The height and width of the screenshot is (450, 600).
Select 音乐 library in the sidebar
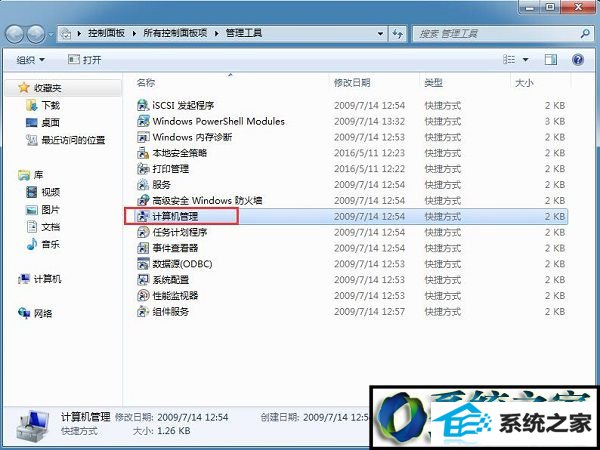point(51,244)
